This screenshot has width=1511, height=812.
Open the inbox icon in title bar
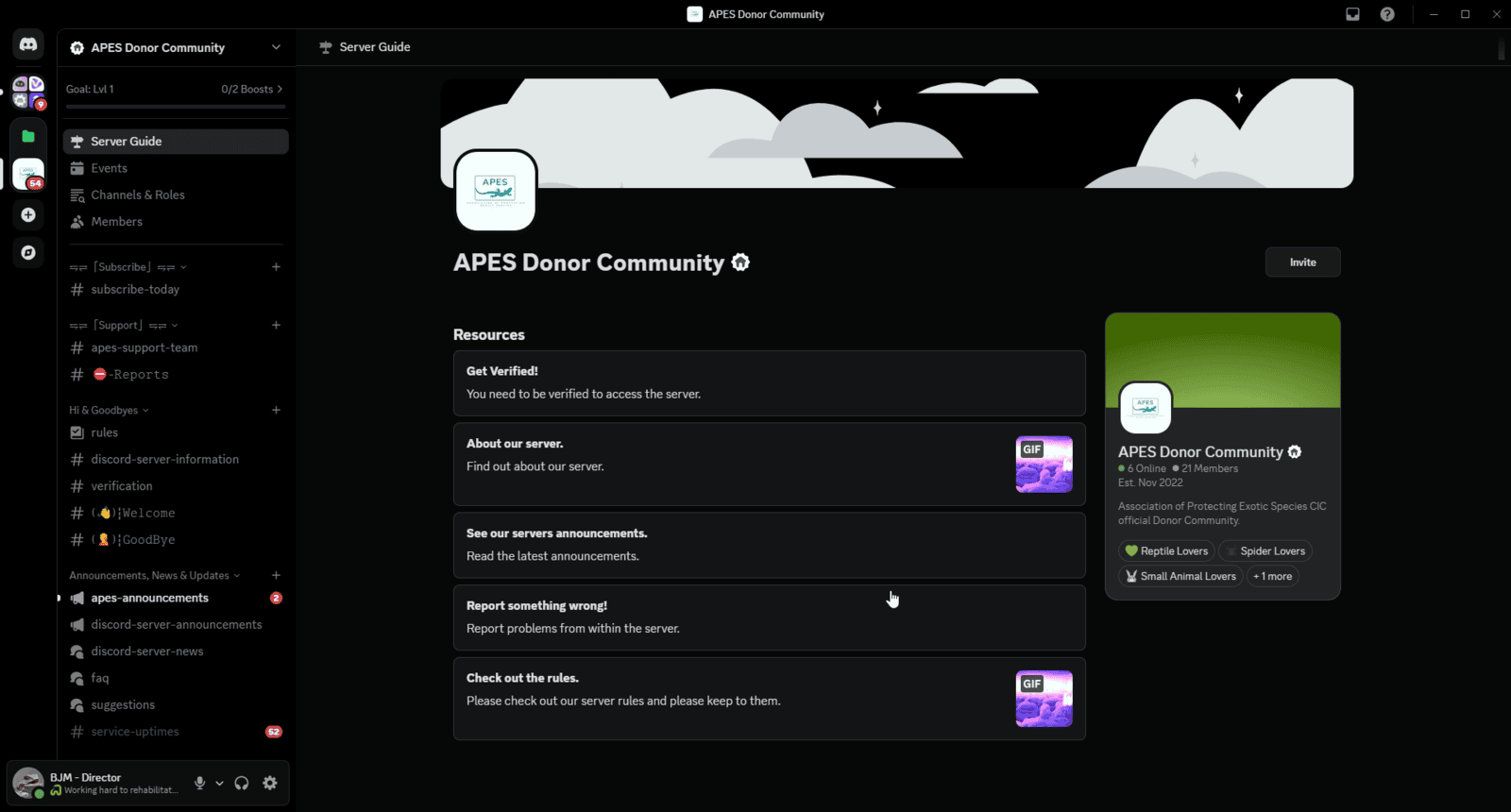pyautogui.click(x=1352, y=14)
